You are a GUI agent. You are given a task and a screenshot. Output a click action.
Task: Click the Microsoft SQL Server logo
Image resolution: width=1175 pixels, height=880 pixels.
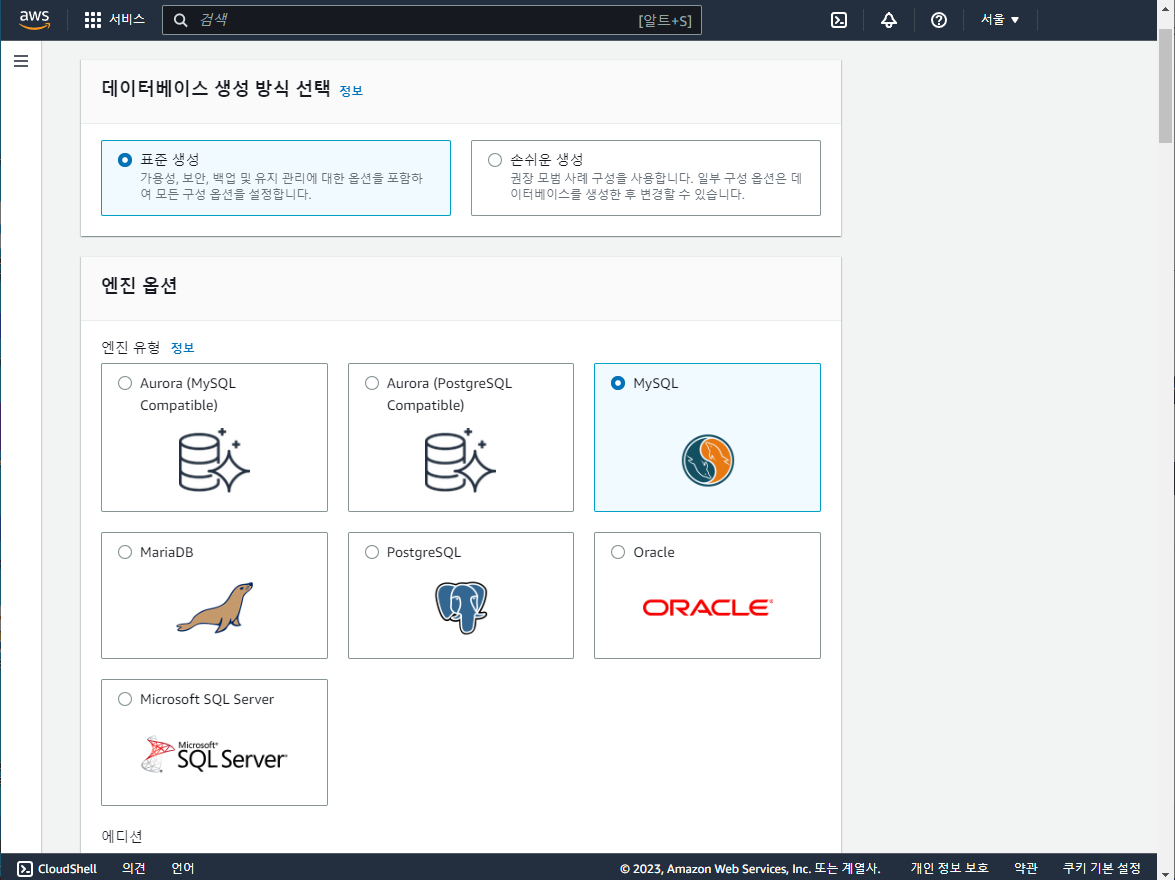click(214, 754)
